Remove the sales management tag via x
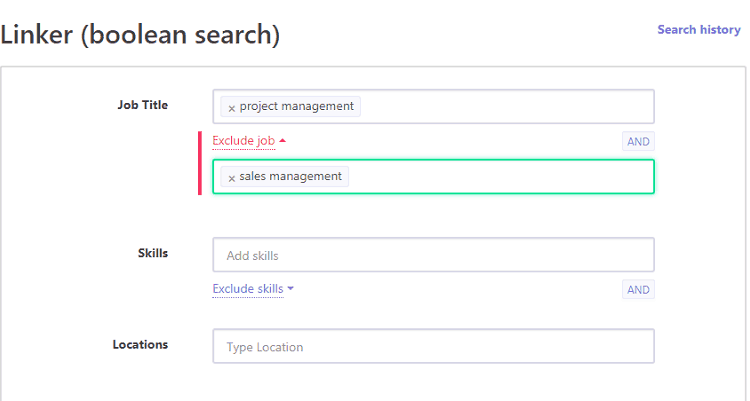750x401 pixels. tap(232, 178)
